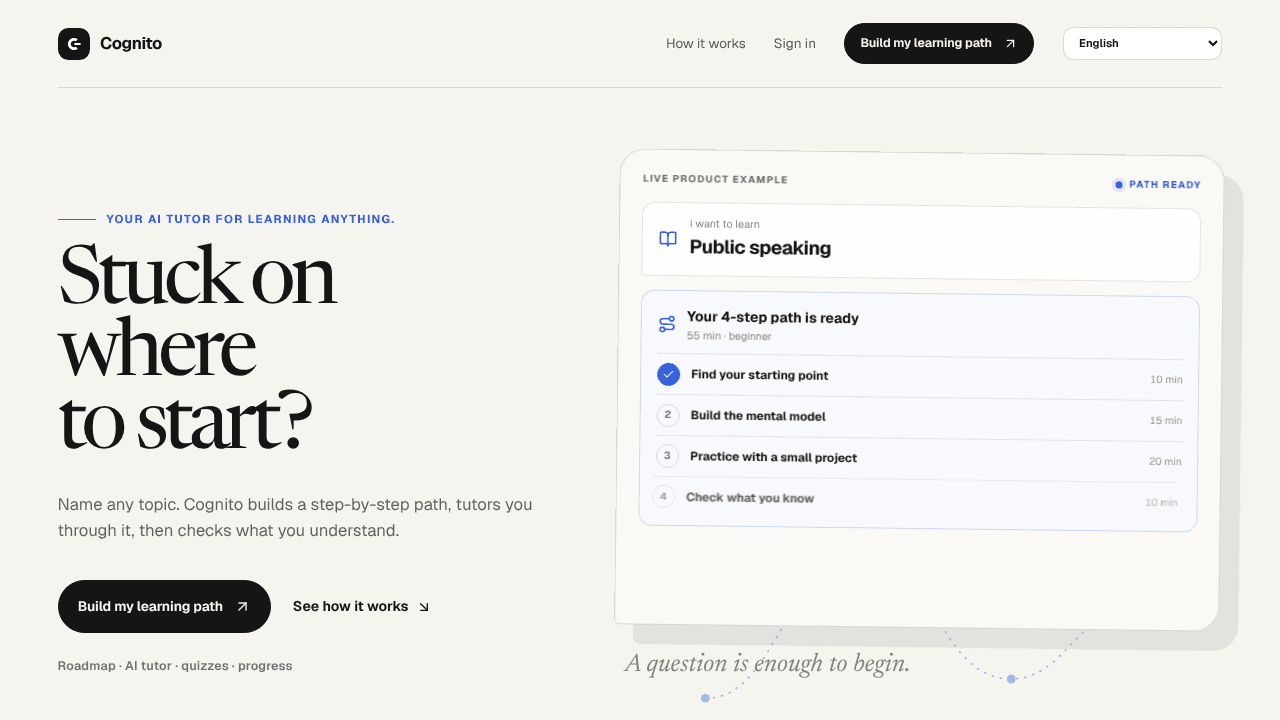Viewport: 1280px width, 720px height.
Task: Click the arrow icon in header Build button
Action: (x=1010, y=44)
